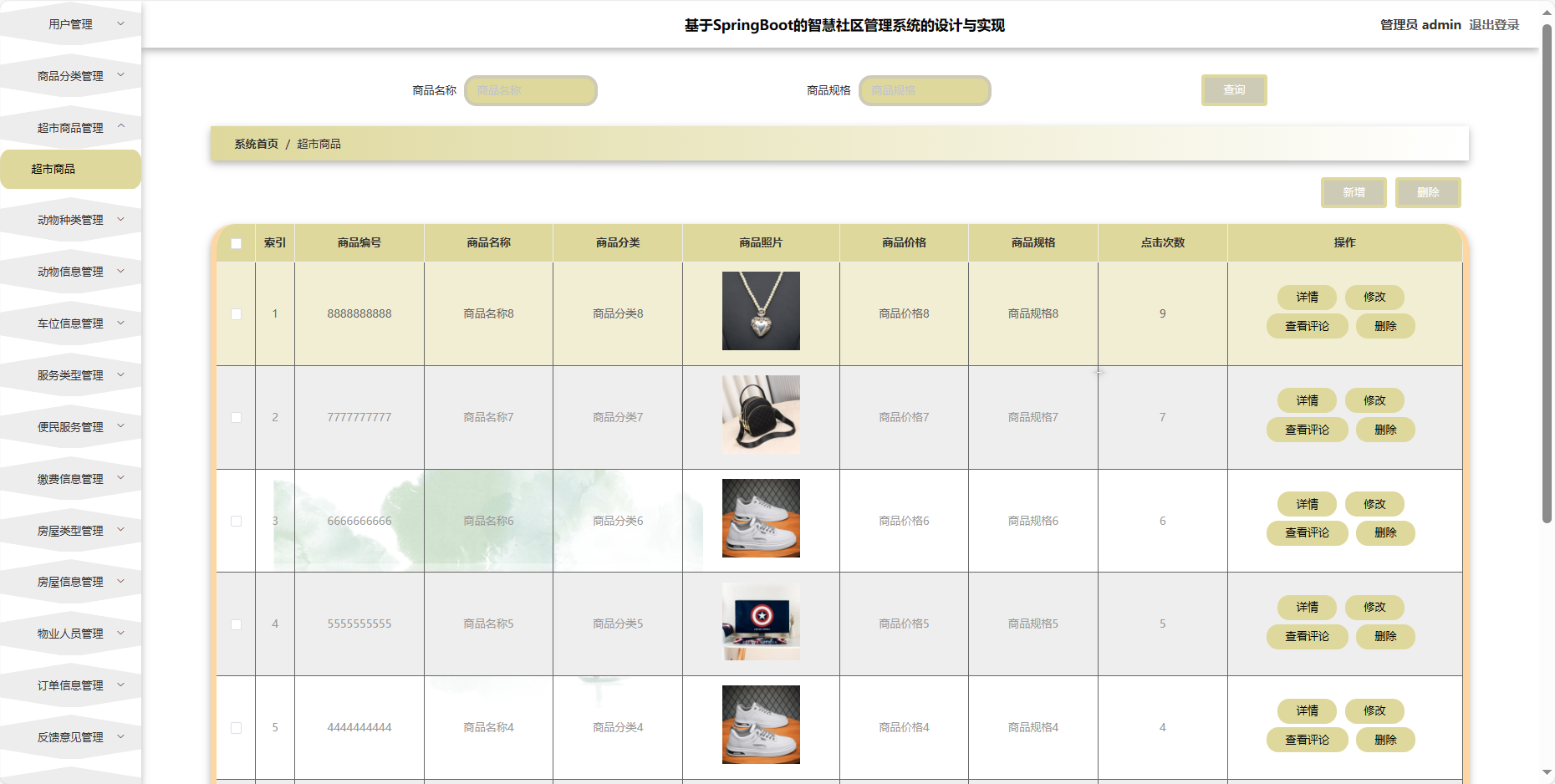This screenshot has height=784, width=1555.
Task: Click the scrollbar down arrow
Action: click(1547, 773)
